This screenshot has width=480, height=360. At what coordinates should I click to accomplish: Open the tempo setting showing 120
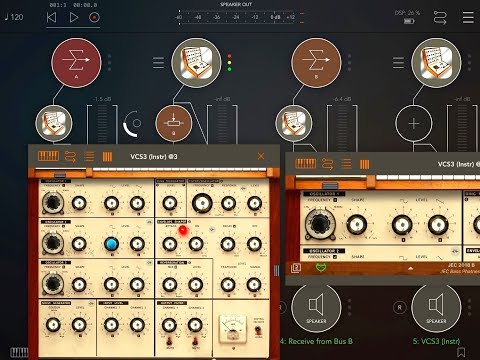[14, 17]
